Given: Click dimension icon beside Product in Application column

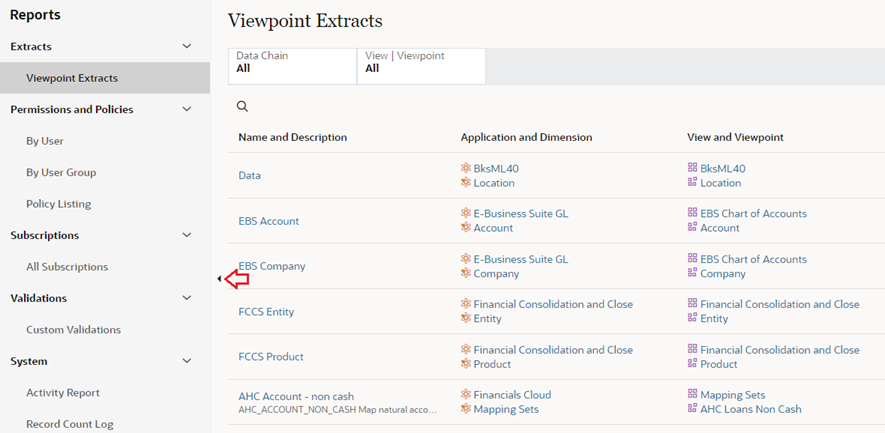Looking at the screenshot, I should pyautogui.click(x=466, y=364).
